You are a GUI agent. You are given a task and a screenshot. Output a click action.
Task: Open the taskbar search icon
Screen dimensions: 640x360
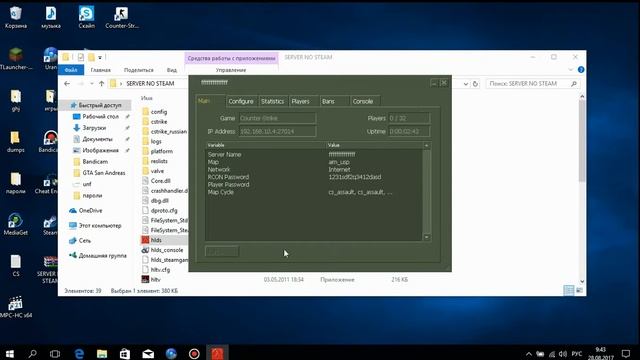point(32,353)
